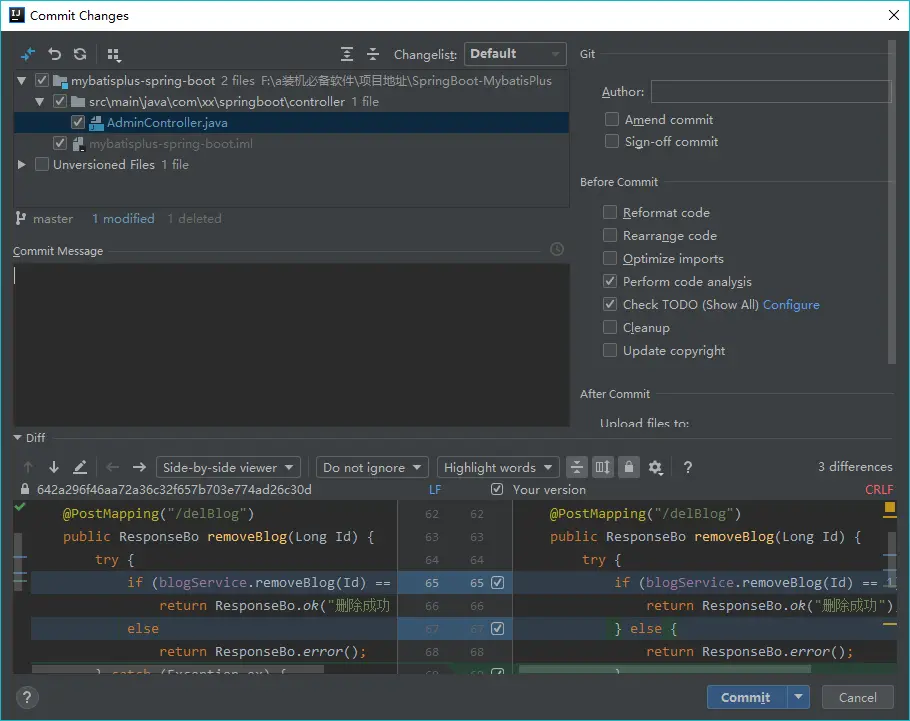Open the Side-by-side viewer dropdown
The image size is (910, 721).
(229, 467)
